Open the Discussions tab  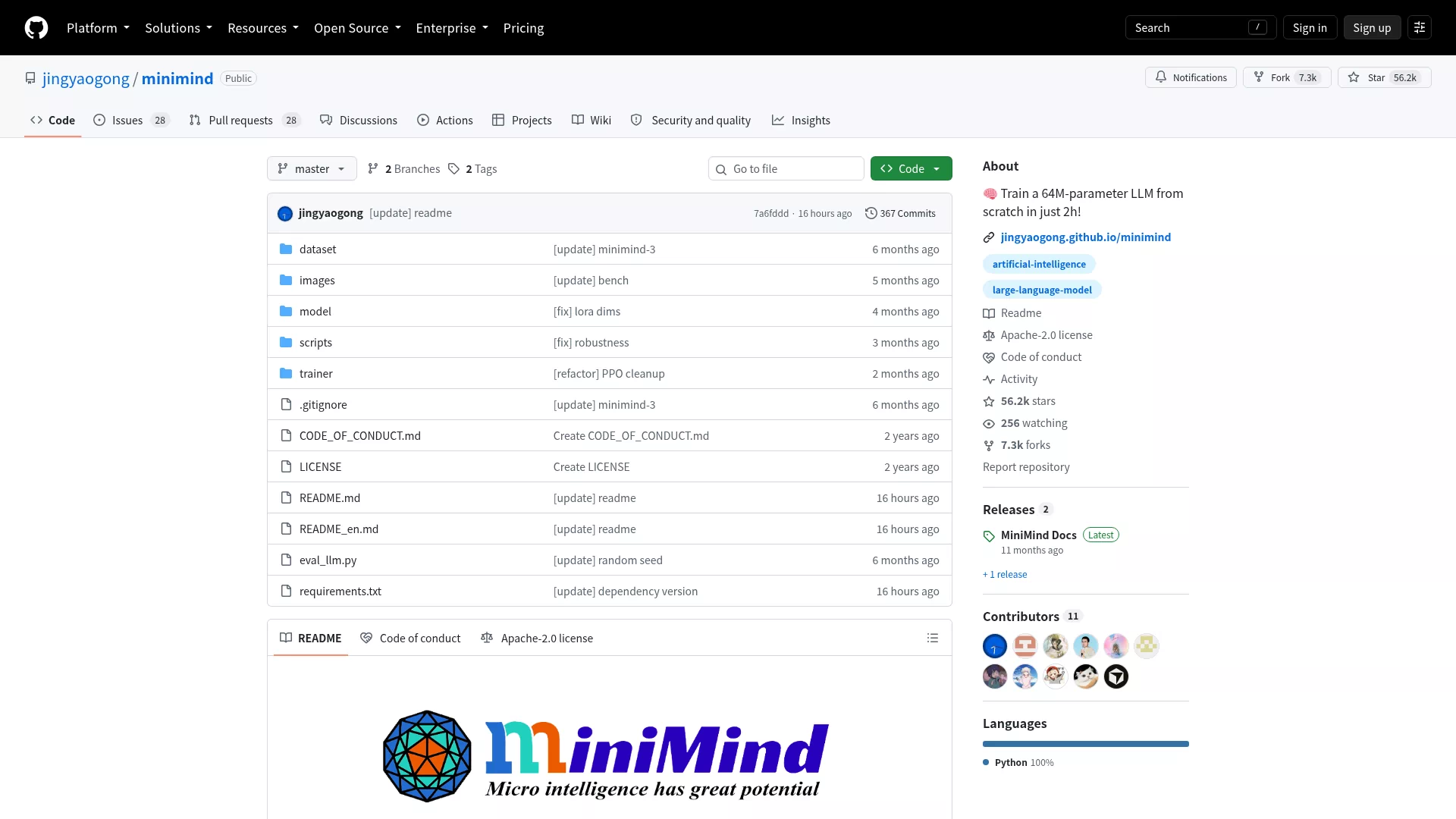(x=359, y=121)
